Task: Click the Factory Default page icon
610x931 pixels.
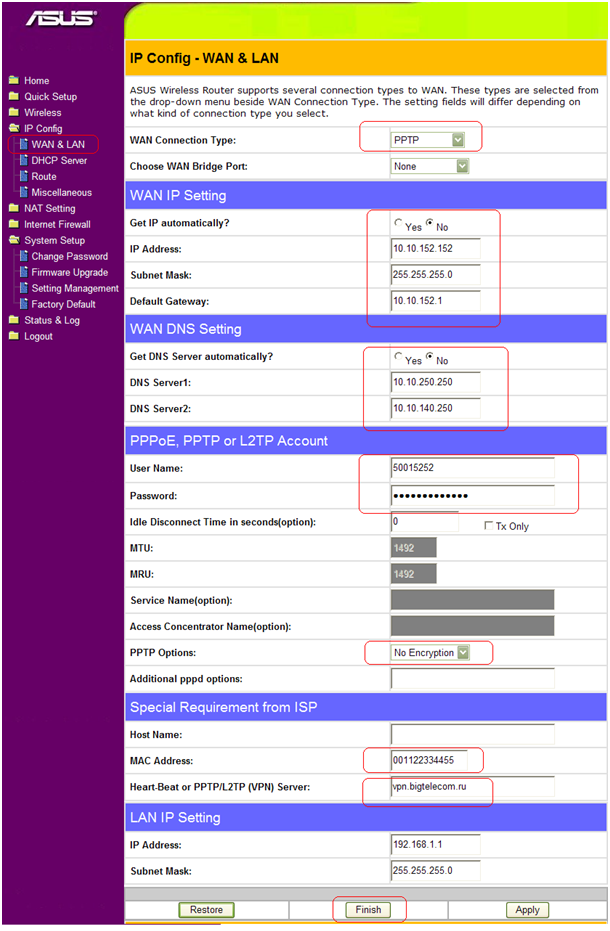Action: pyautogui.click(x=24, y=305)
